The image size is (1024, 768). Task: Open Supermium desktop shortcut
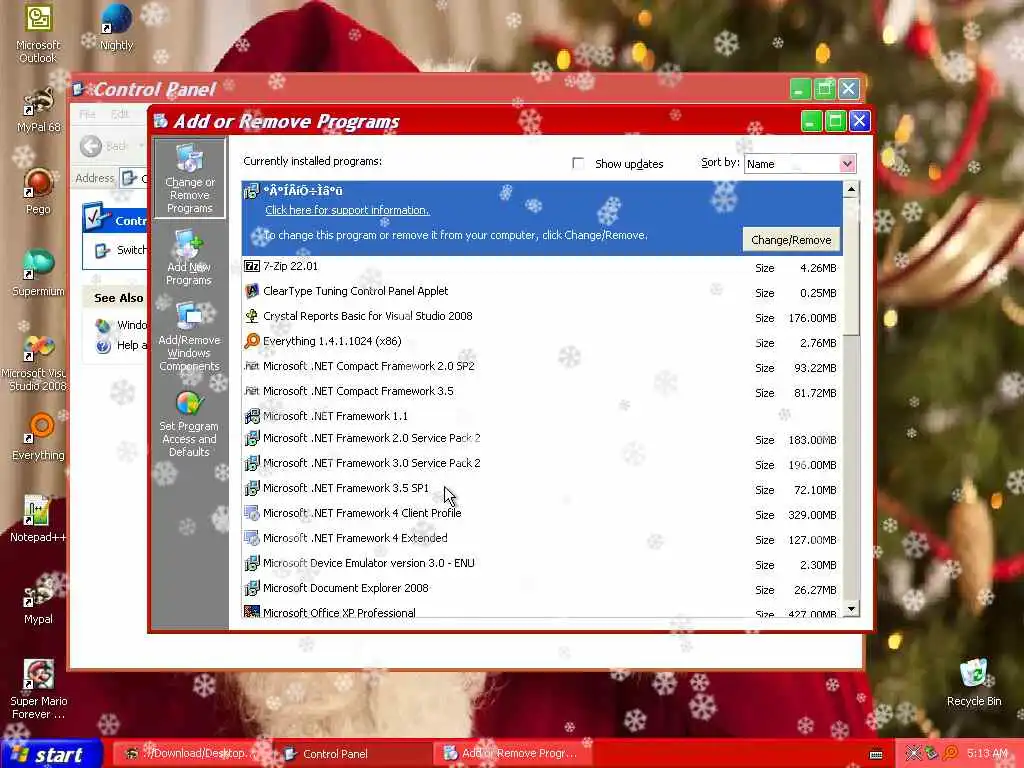[x=38, y=273]
